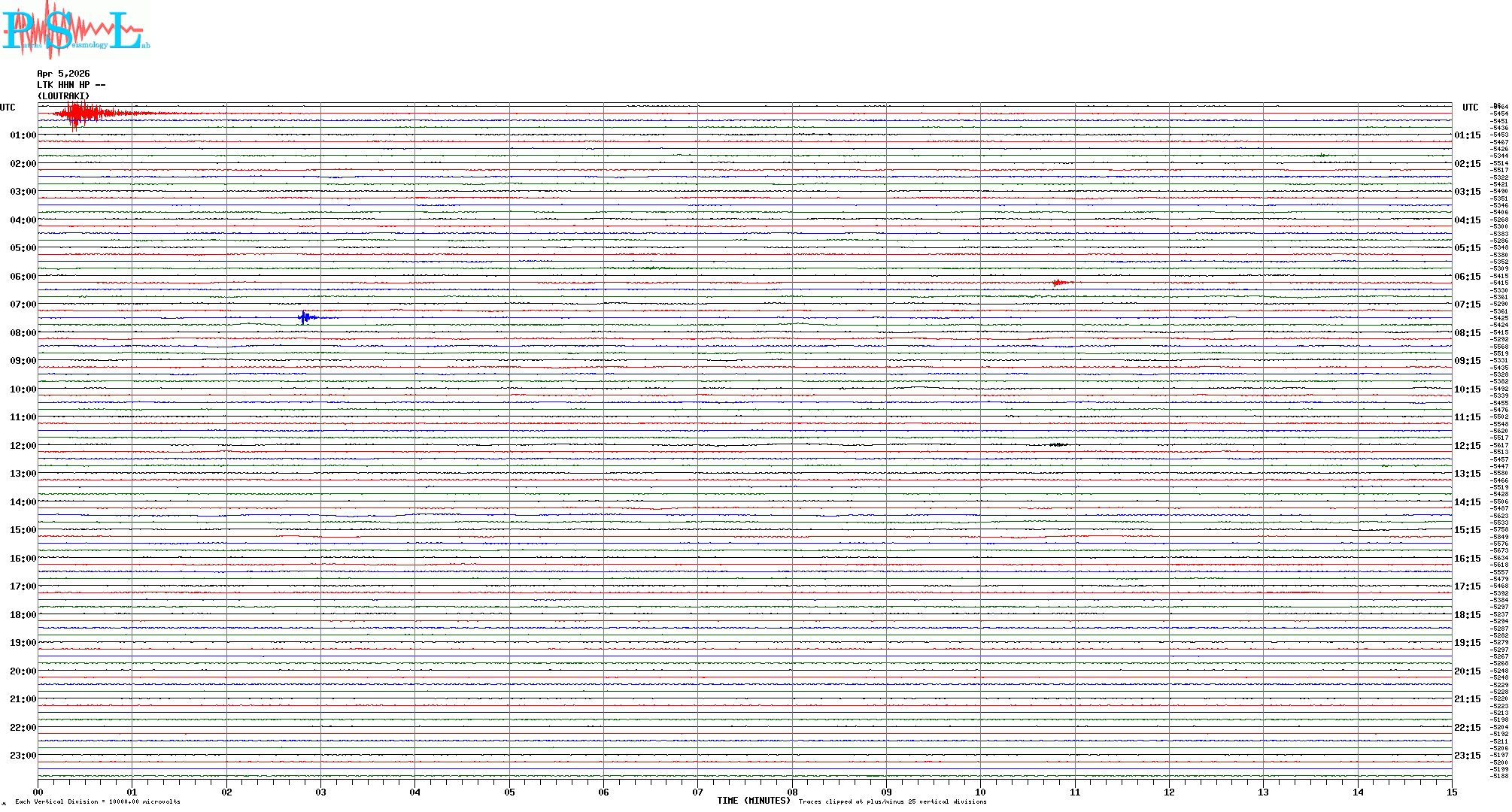Click the 15:15 time label on right
This screenshot has height=812, width=1512.
pyautogui.click(x=1467, y=530)
